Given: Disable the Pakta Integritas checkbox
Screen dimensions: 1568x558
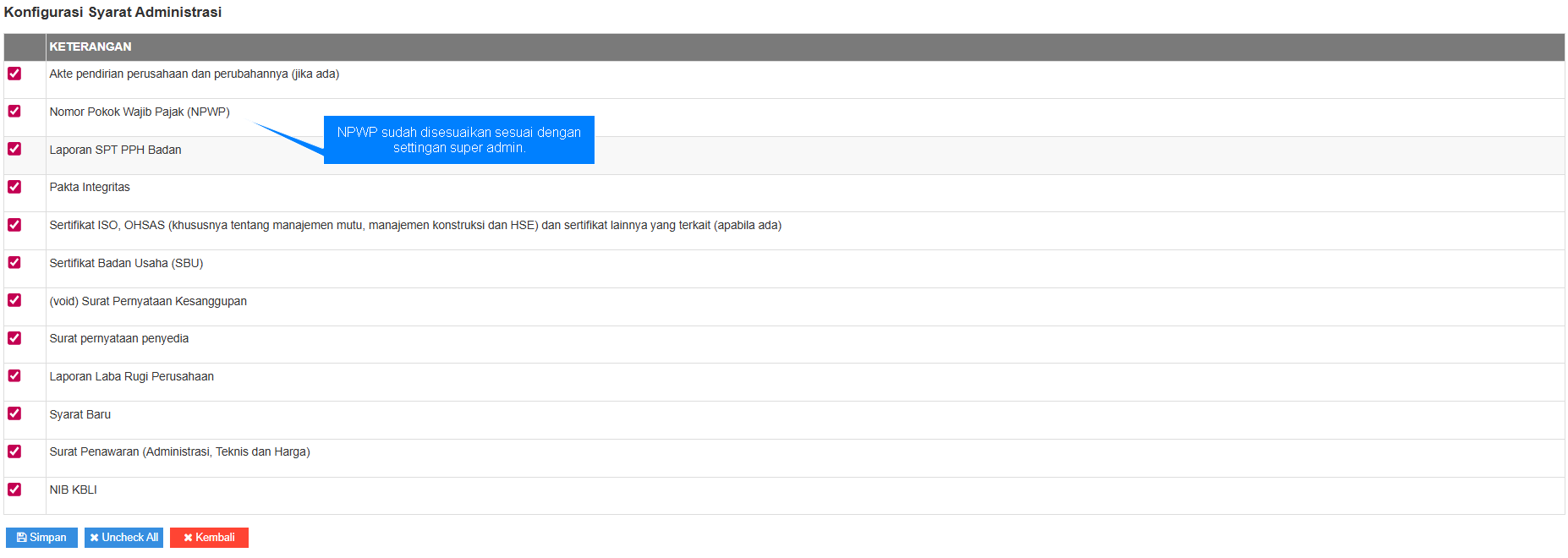Looking at the screenshot, I should (x=14, y=187).
